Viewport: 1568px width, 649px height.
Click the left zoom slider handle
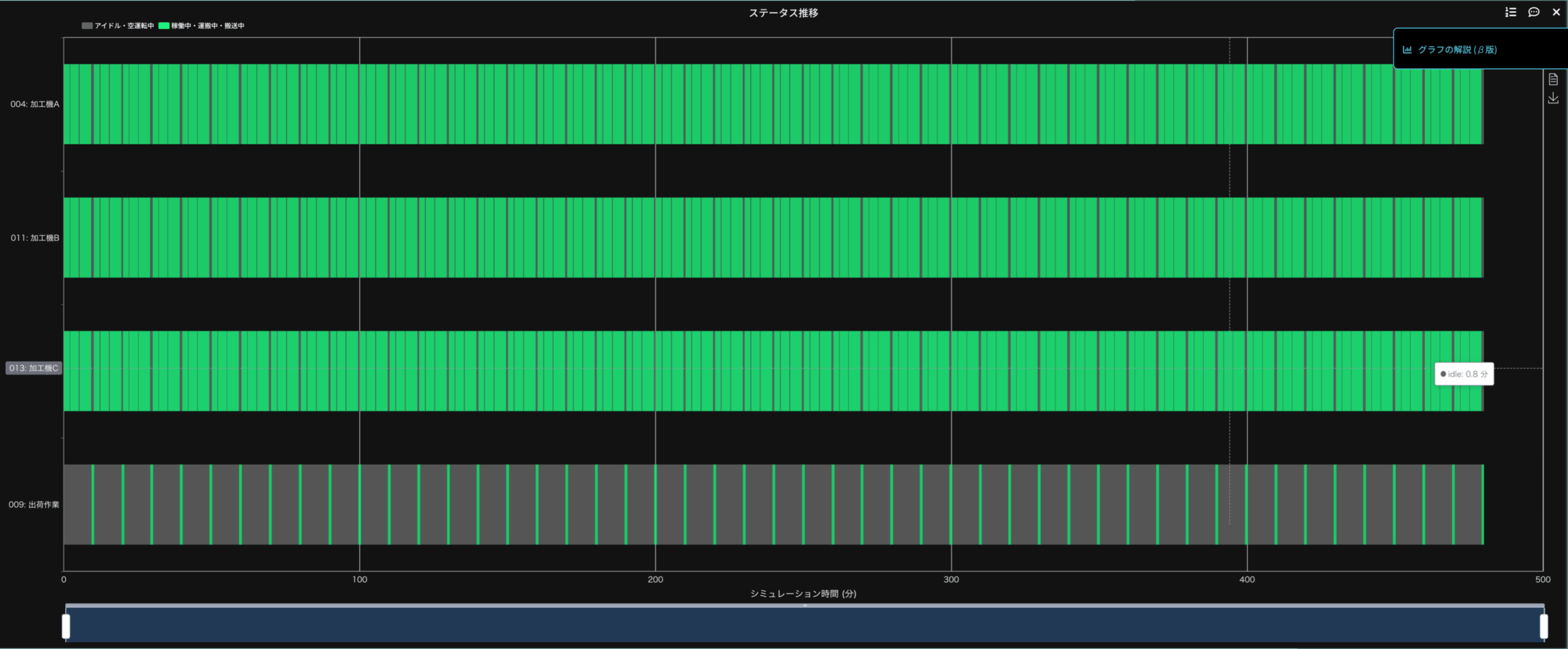click(66, 626)
